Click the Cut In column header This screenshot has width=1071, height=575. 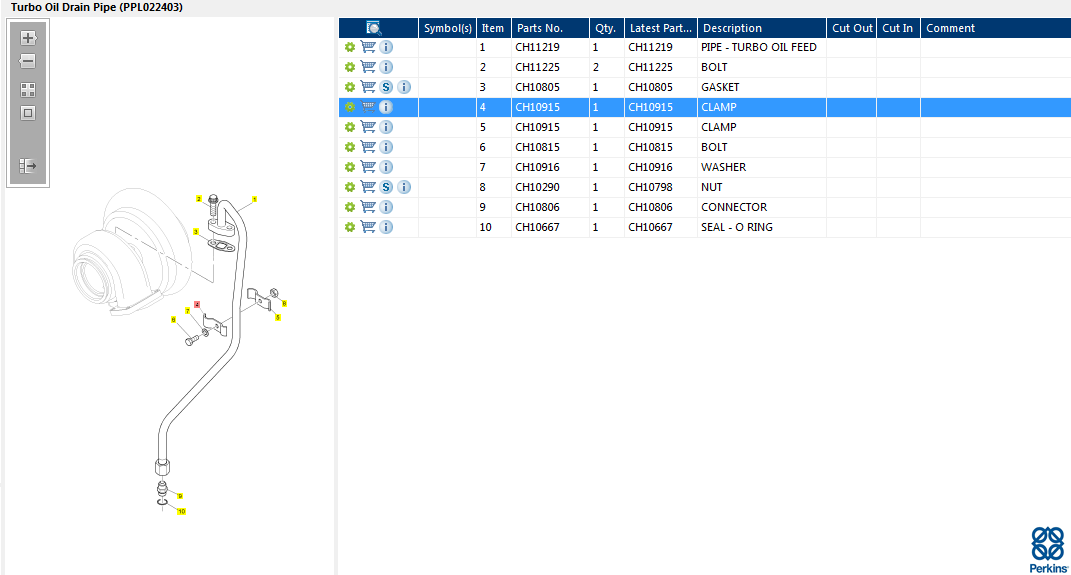[898, 28]
